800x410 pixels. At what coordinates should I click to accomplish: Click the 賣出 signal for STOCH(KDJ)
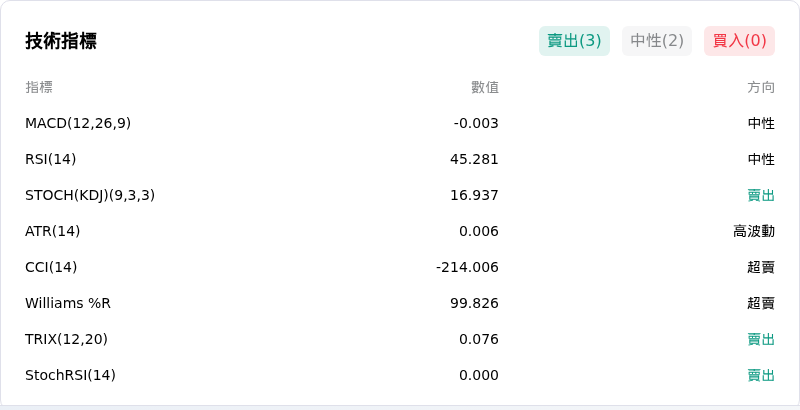point(761,195)
